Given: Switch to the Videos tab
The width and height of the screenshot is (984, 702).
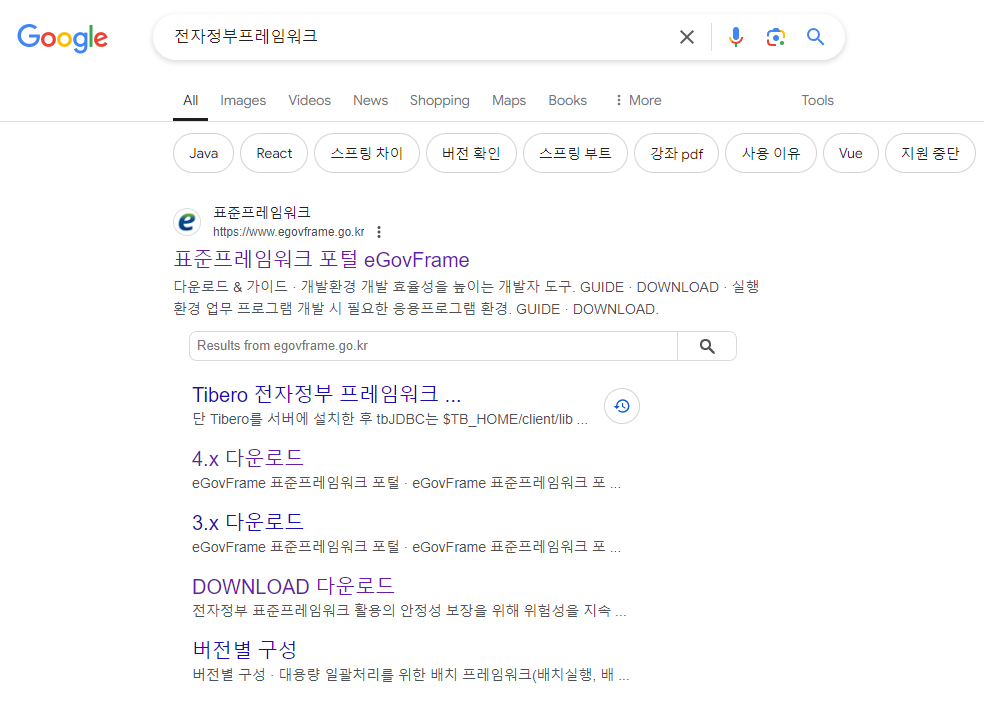Looking at the screenshot, I should click(309, 100).
